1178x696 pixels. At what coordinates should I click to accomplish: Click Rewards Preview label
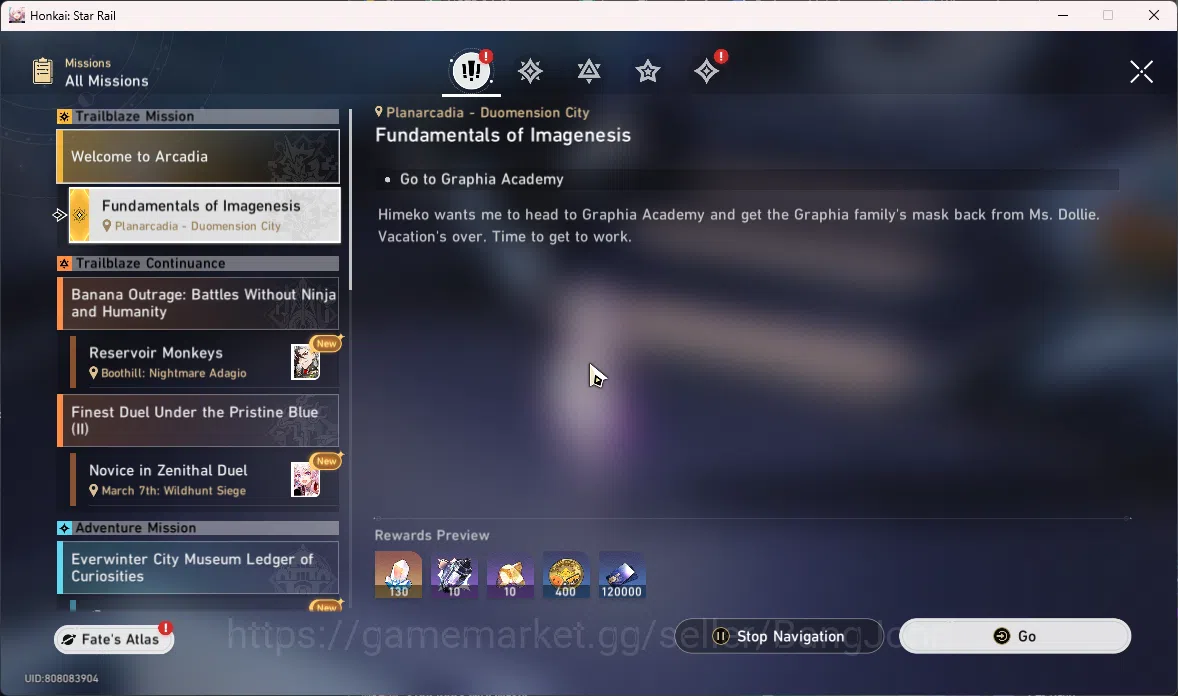coord(432,535)
